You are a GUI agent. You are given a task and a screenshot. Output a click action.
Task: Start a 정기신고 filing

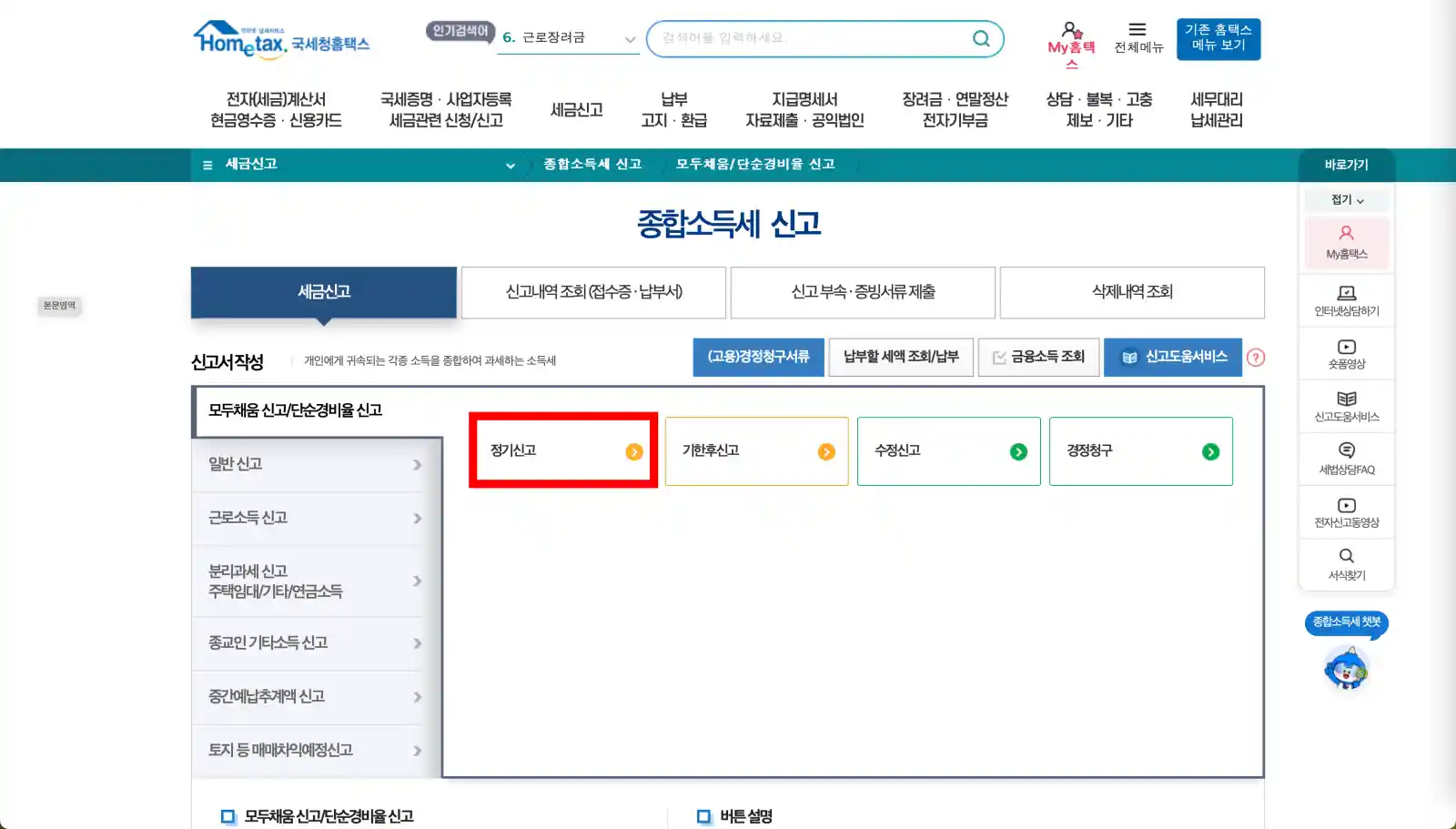[561, 450]
